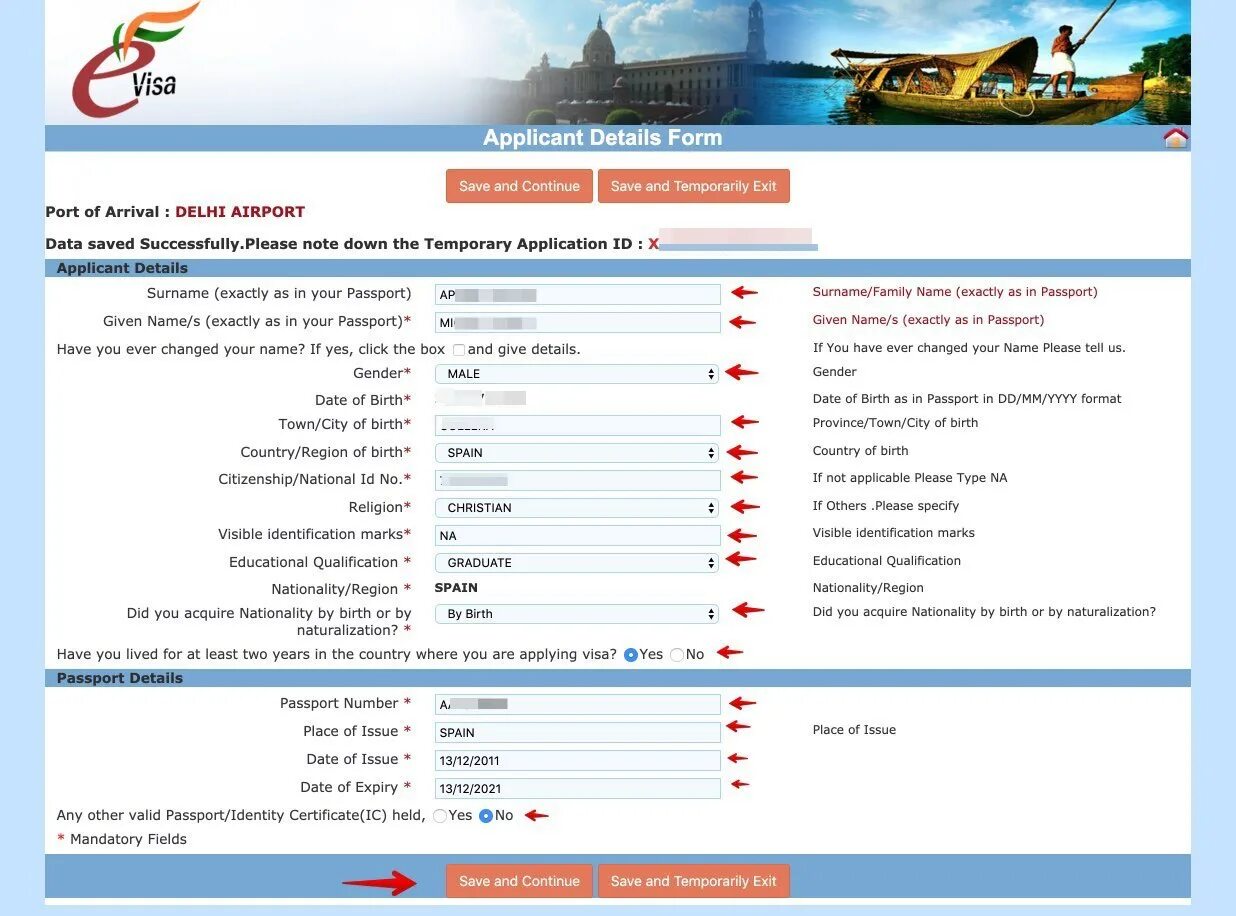Click top Save and Temporarily Exit button

(693, 186)
